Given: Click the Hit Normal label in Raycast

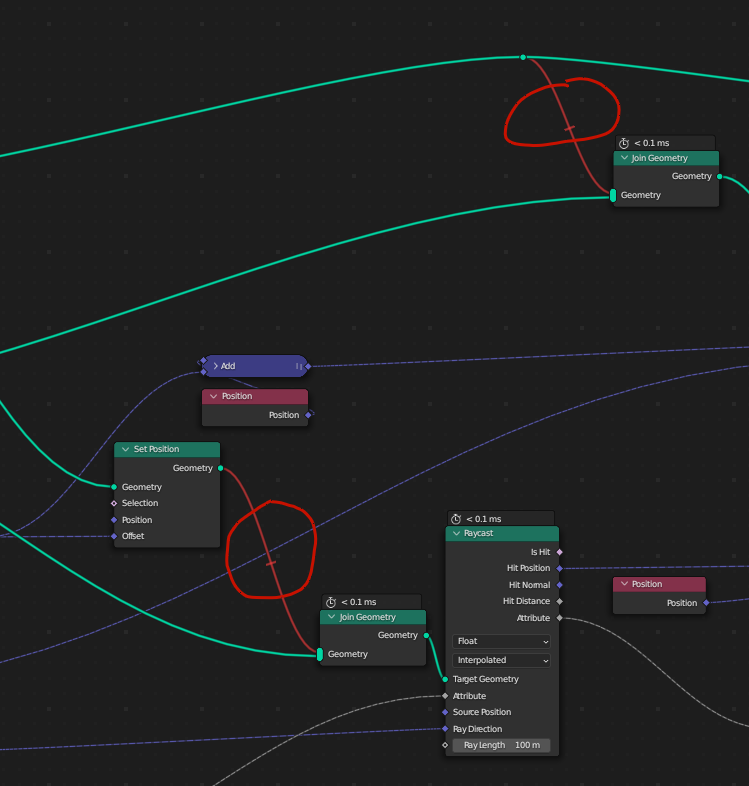Looking at the screenshot, I should (x=529, y=585).
